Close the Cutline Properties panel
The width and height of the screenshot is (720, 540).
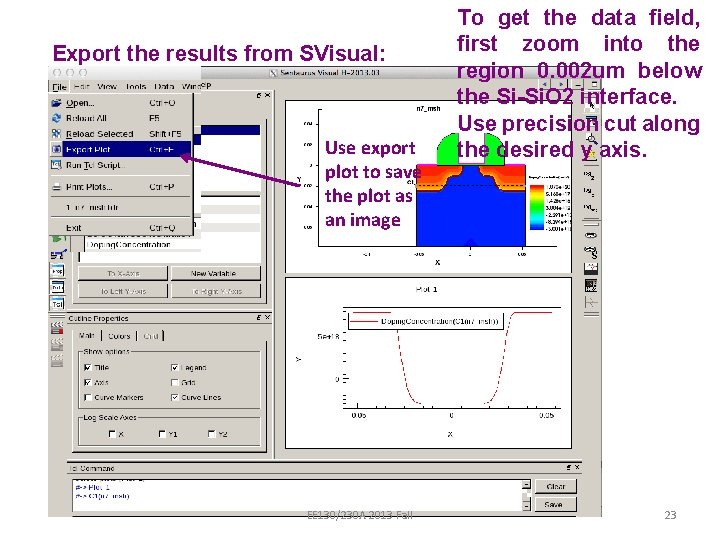pos(267,317)
